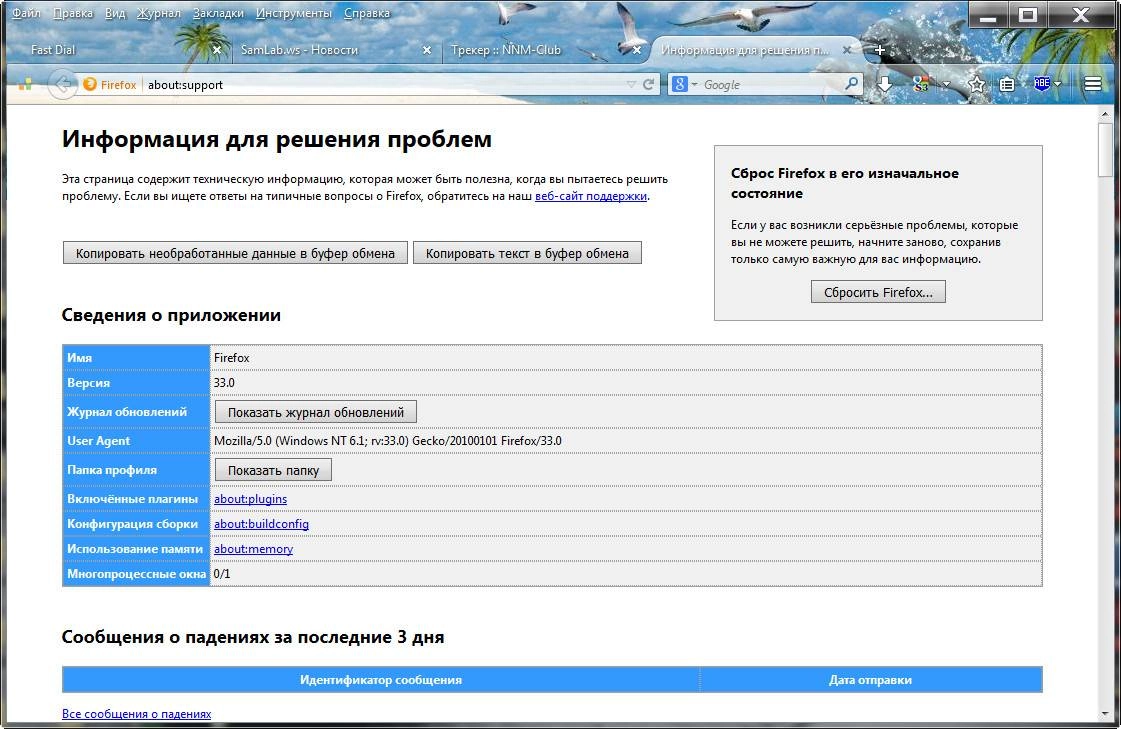Screen dimensions: 1121x729
Task: Open the about:memory link
Action: [253, 549]
